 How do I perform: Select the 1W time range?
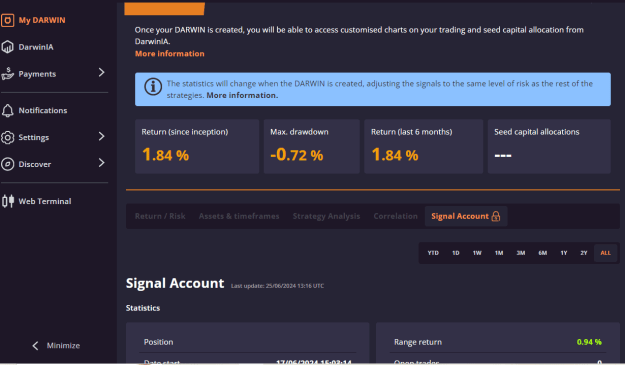tap(477, 253)
